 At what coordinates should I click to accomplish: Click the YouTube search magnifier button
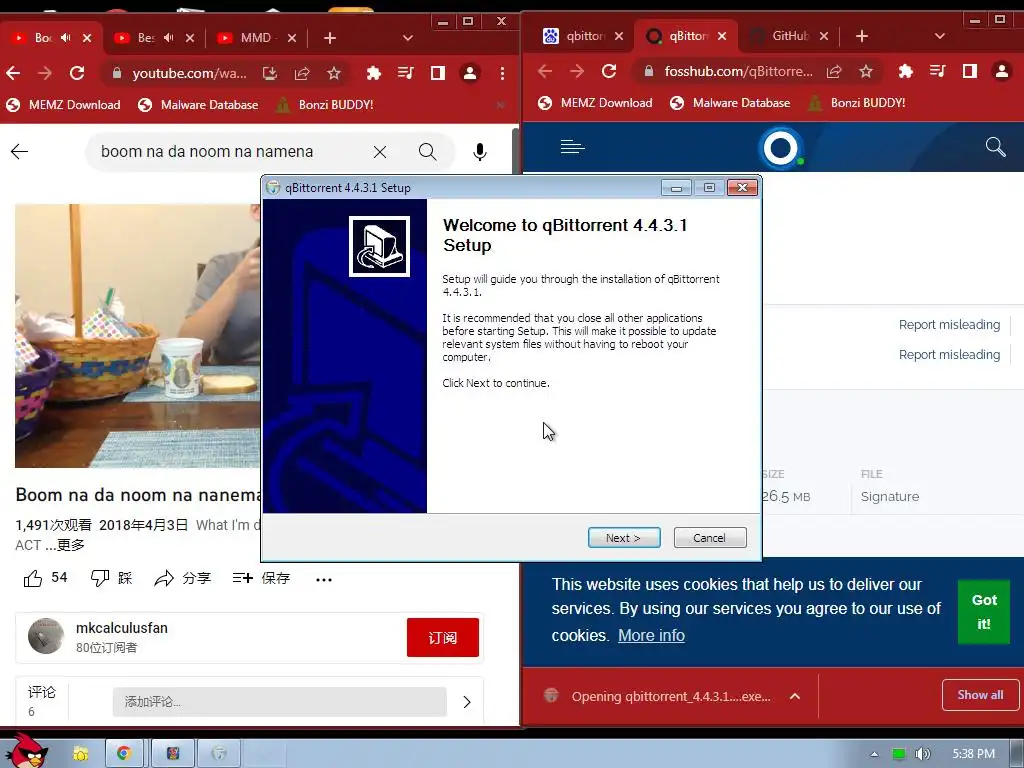point(428,152)
